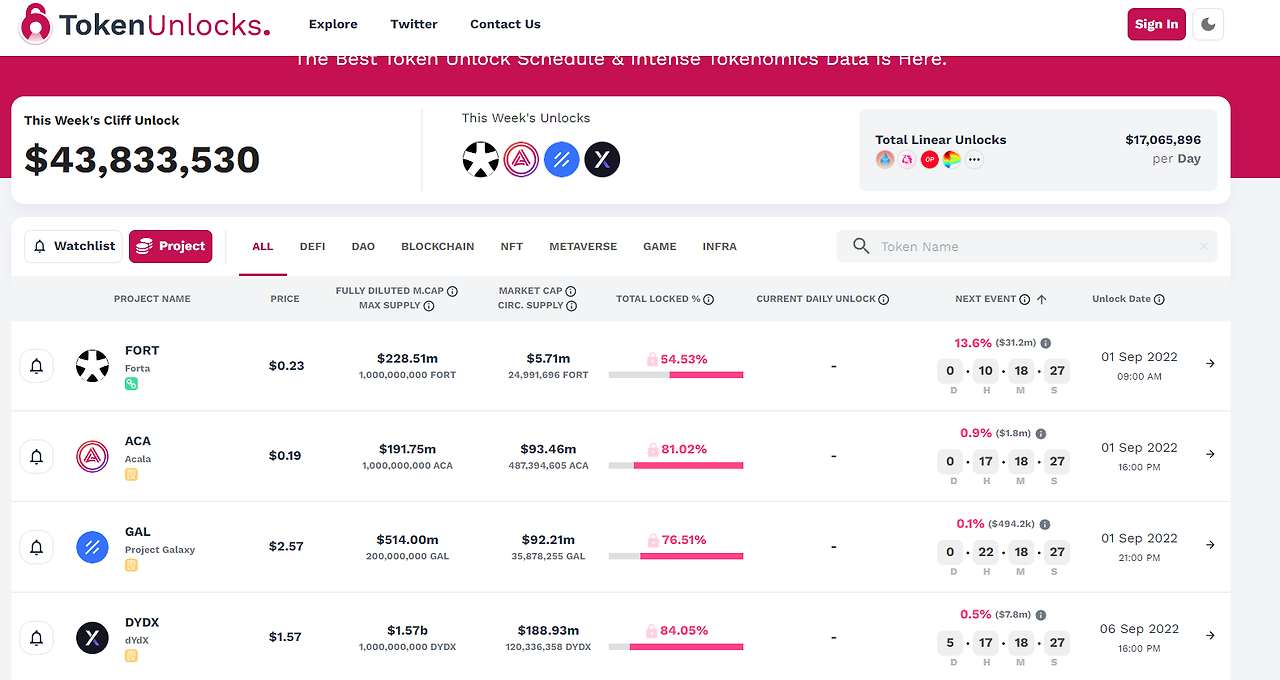
Task: Toggle dark mode moon icon
Action: 1208,24
